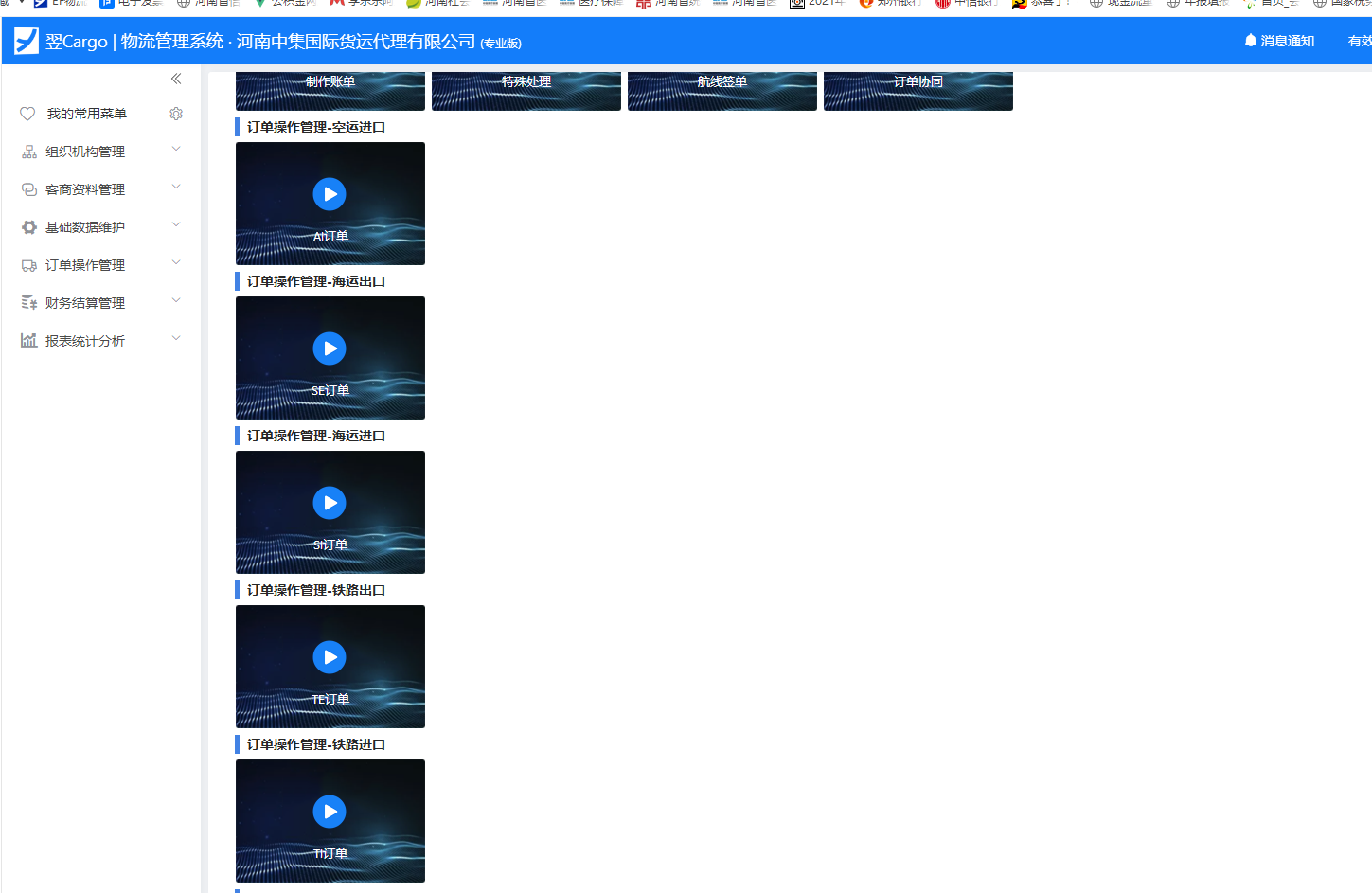The width and height of the screenshot is (1372, 893).
Task: Click the 基础数据维护 gear icon
Action: (x=29, y=227)
